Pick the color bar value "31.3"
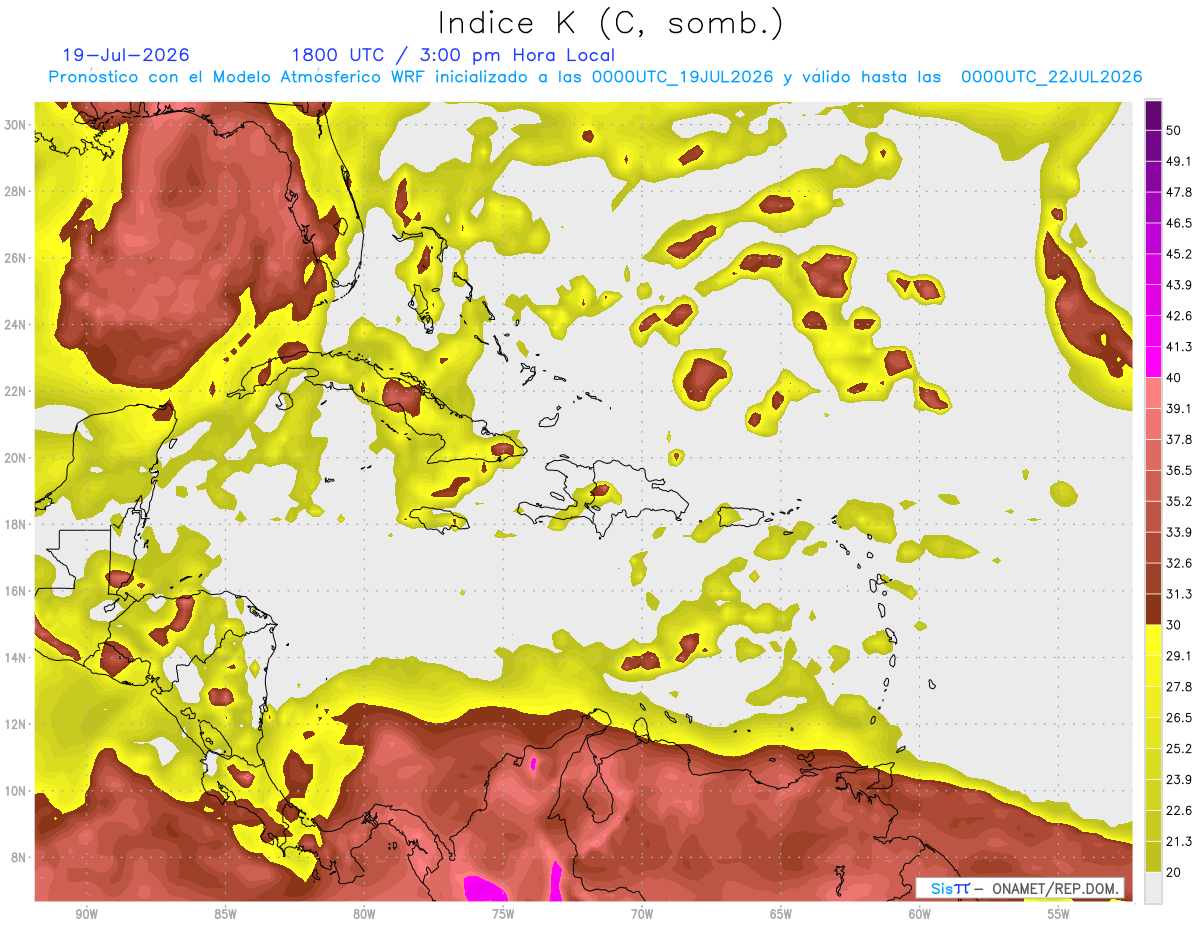The image size is (1200, 927). (x=1178, y=594)
